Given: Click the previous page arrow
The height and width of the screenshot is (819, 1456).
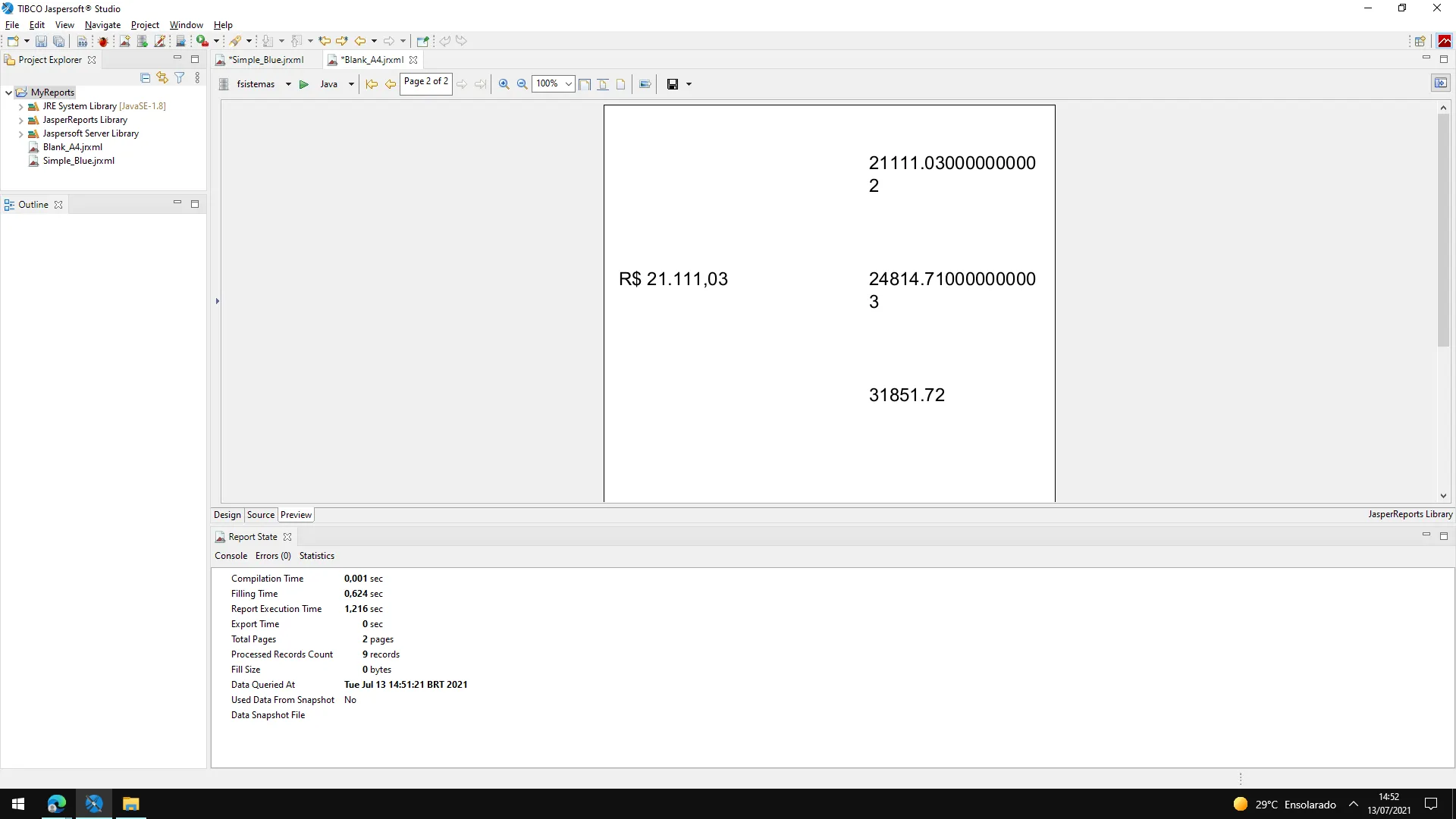Looking at the screenshot, I should [390, 84].
